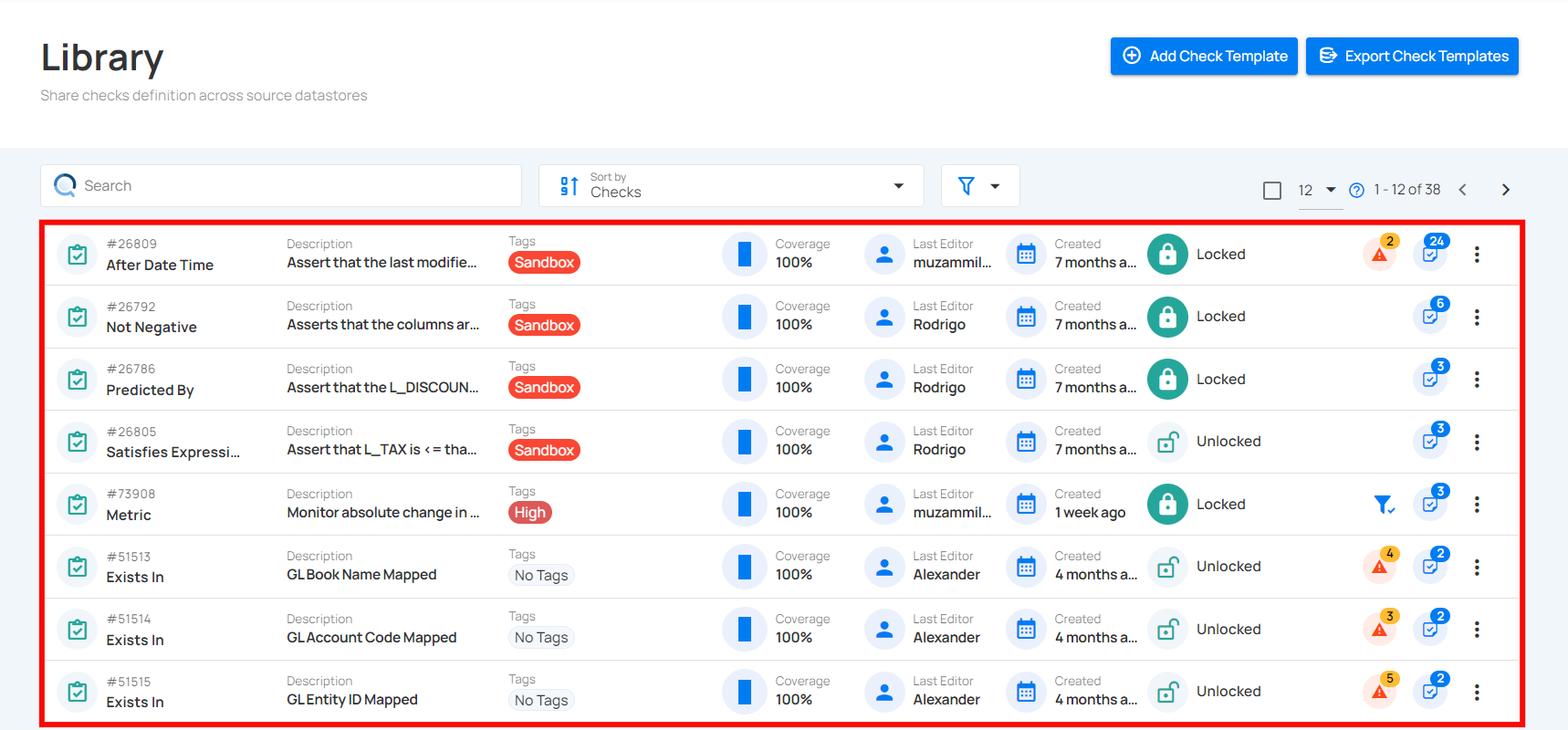Image resolution: width=1568 pixels, height=730 pixels.
Task: Click the coverage bar for GL Entity ID Mapped
Action: click(x=745, y=692)
